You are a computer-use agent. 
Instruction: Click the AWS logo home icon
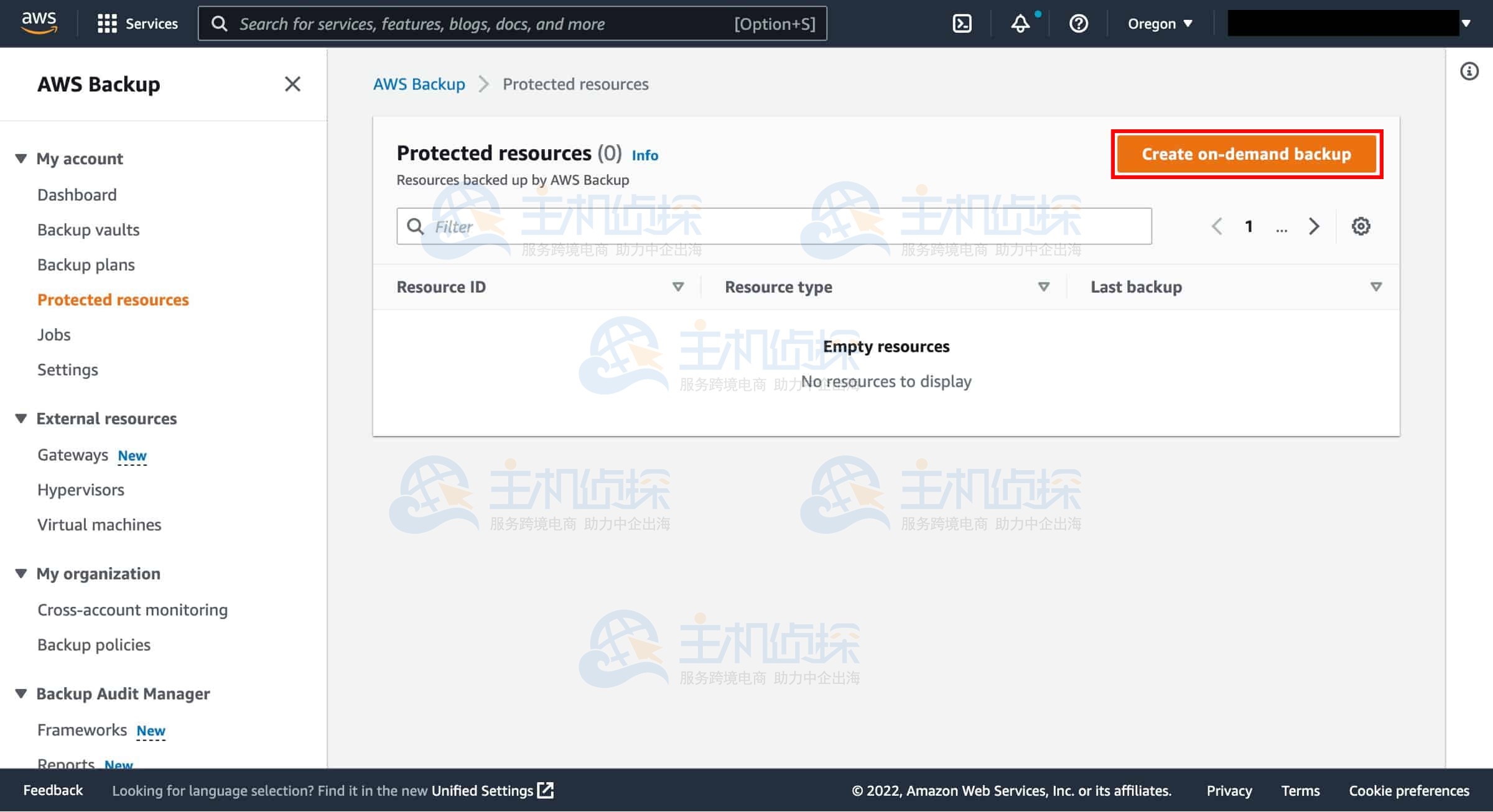pyautogui.click(x=39, y=23)
